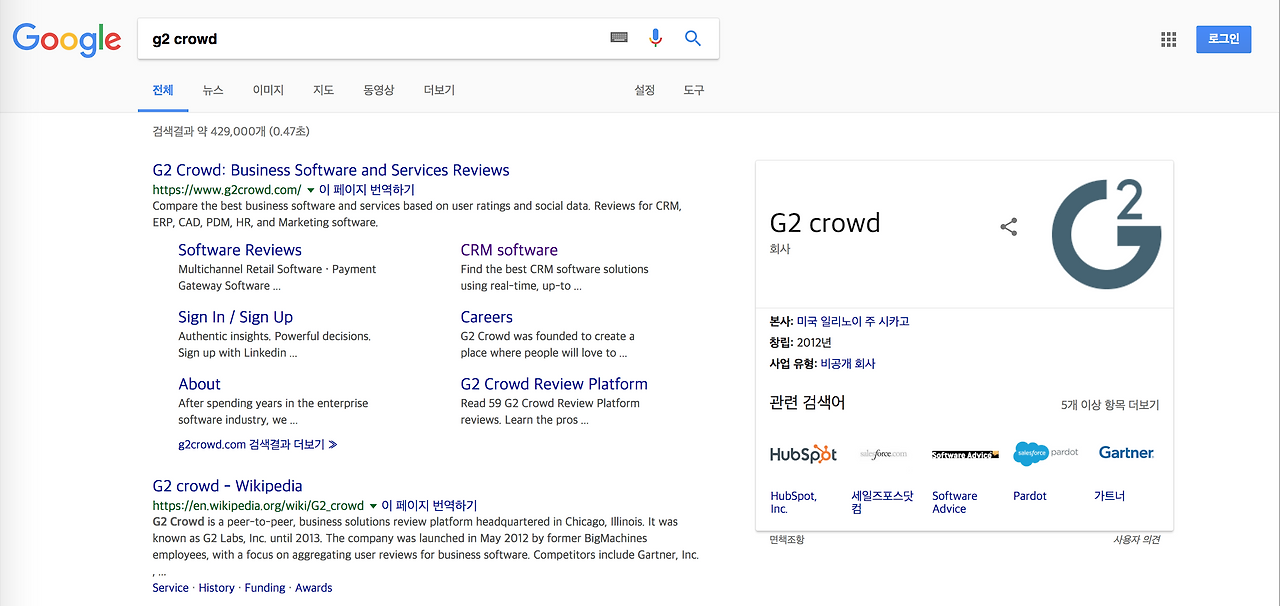Click the Pardot logo thumbnail

tap(1046, 453)
